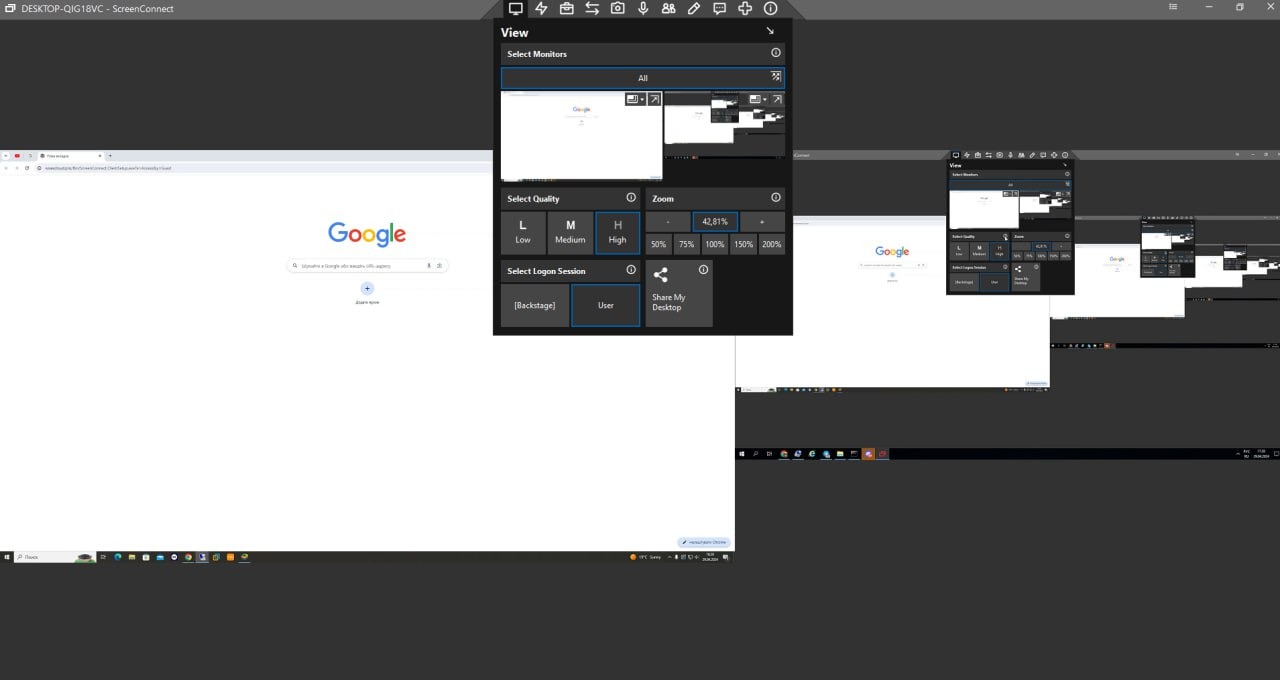This screenshot has height=680, width=1280.
Task: Select Low quality option
Action: click(x=523, y=232)
